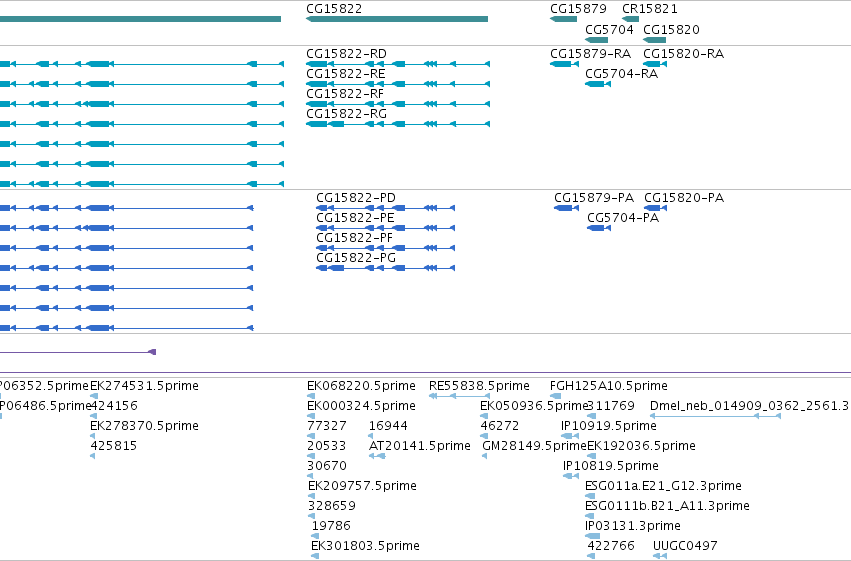
Task: Click the CG5704 gene label
Action: tap(609, 29)
